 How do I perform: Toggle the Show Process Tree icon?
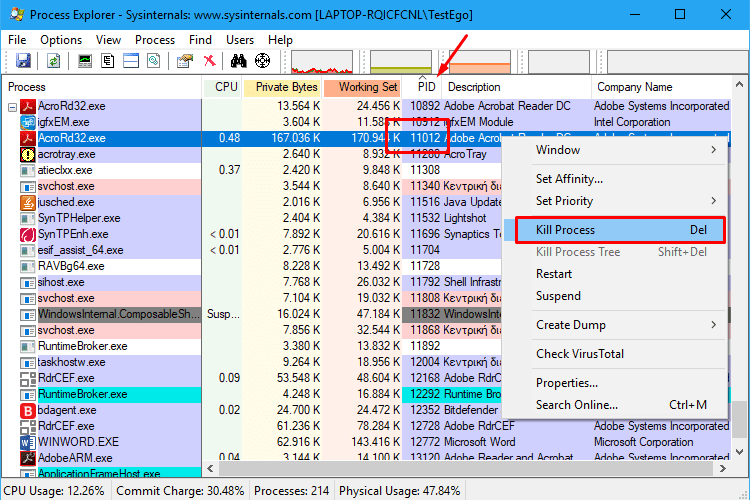(x=108, y=61)
